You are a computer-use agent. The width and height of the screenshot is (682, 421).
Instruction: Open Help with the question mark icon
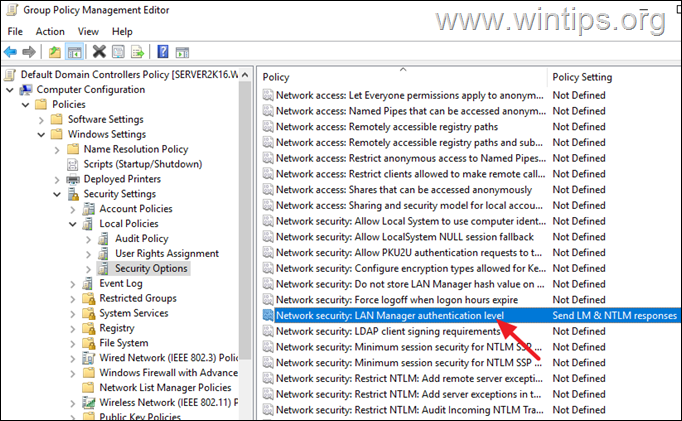point(163,52)
